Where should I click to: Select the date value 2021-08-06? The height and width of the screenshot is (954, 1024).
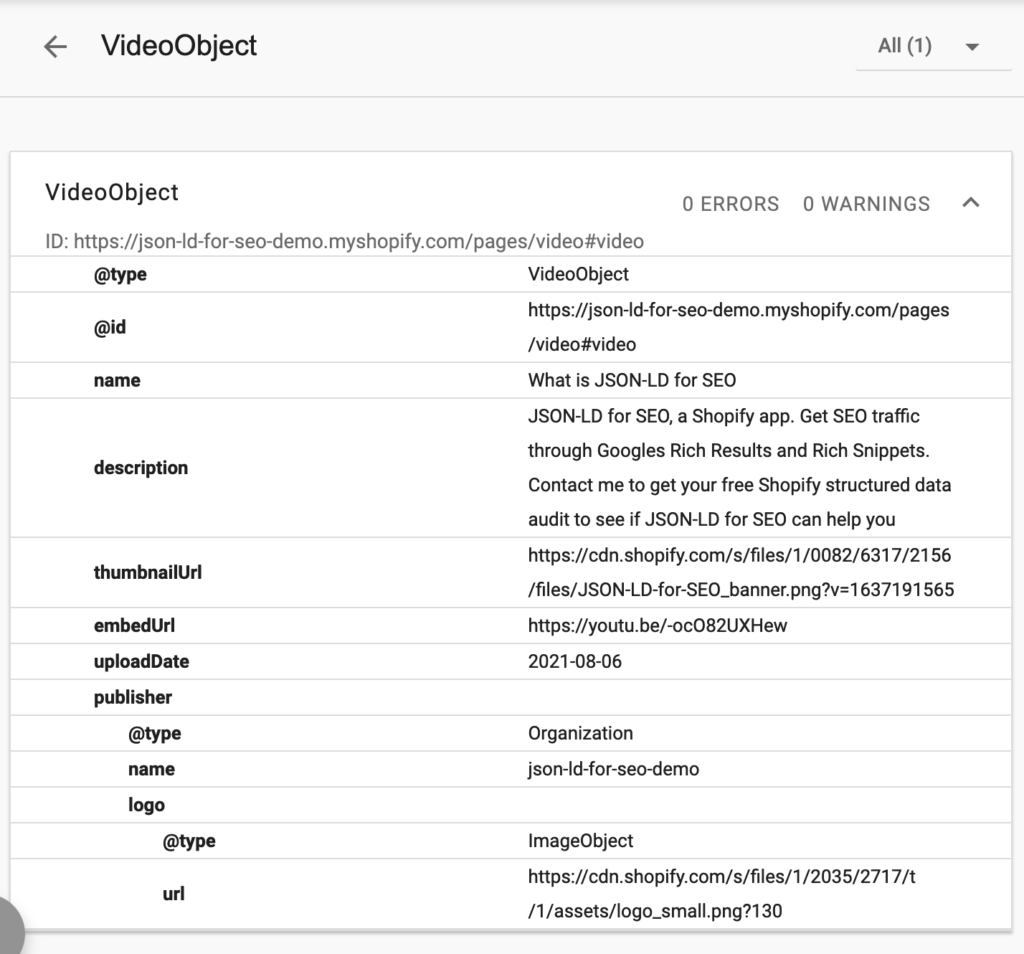[575, 661]
